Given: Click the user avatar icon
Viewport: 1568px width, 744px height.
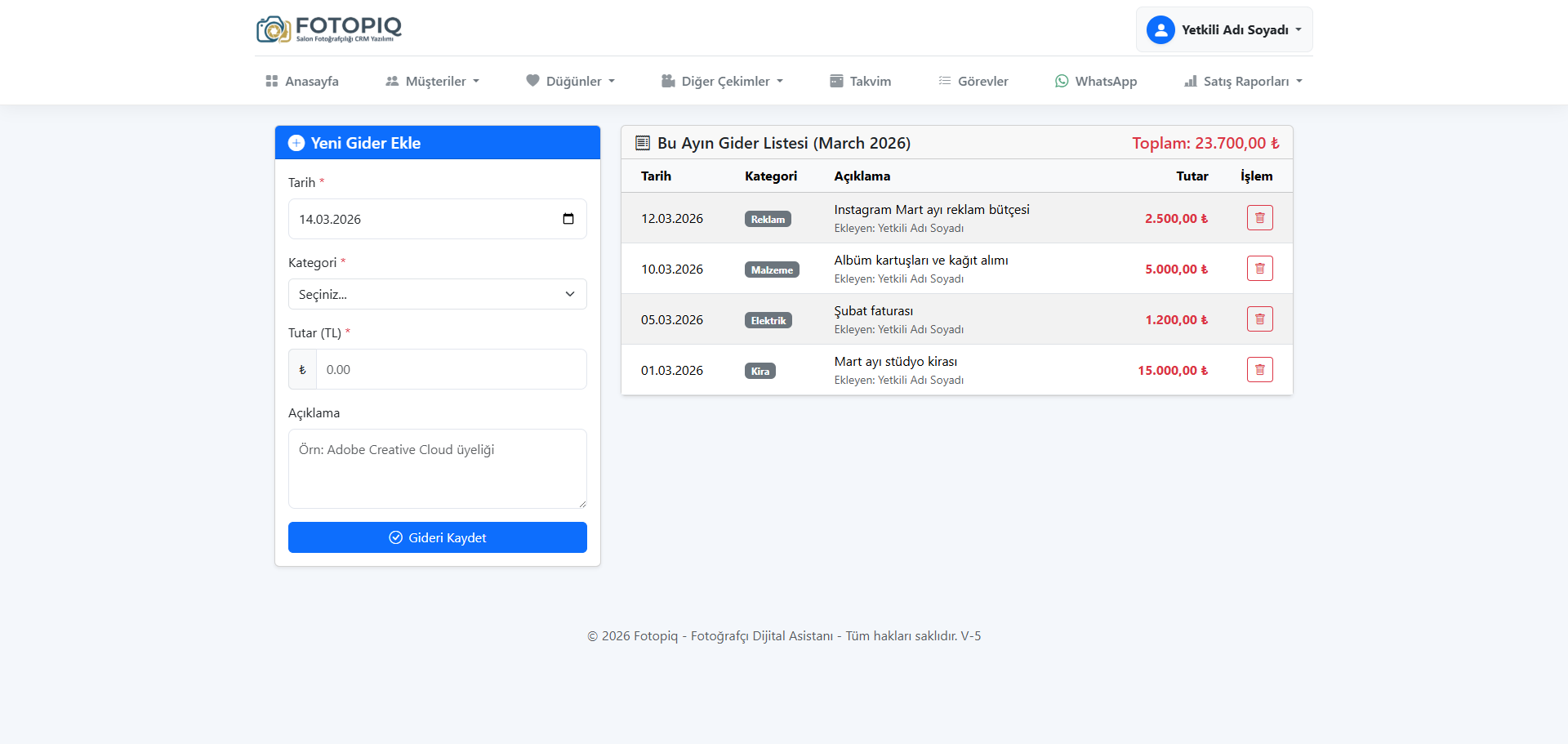Looking at the screenshot, I should tap(1160, 30).
